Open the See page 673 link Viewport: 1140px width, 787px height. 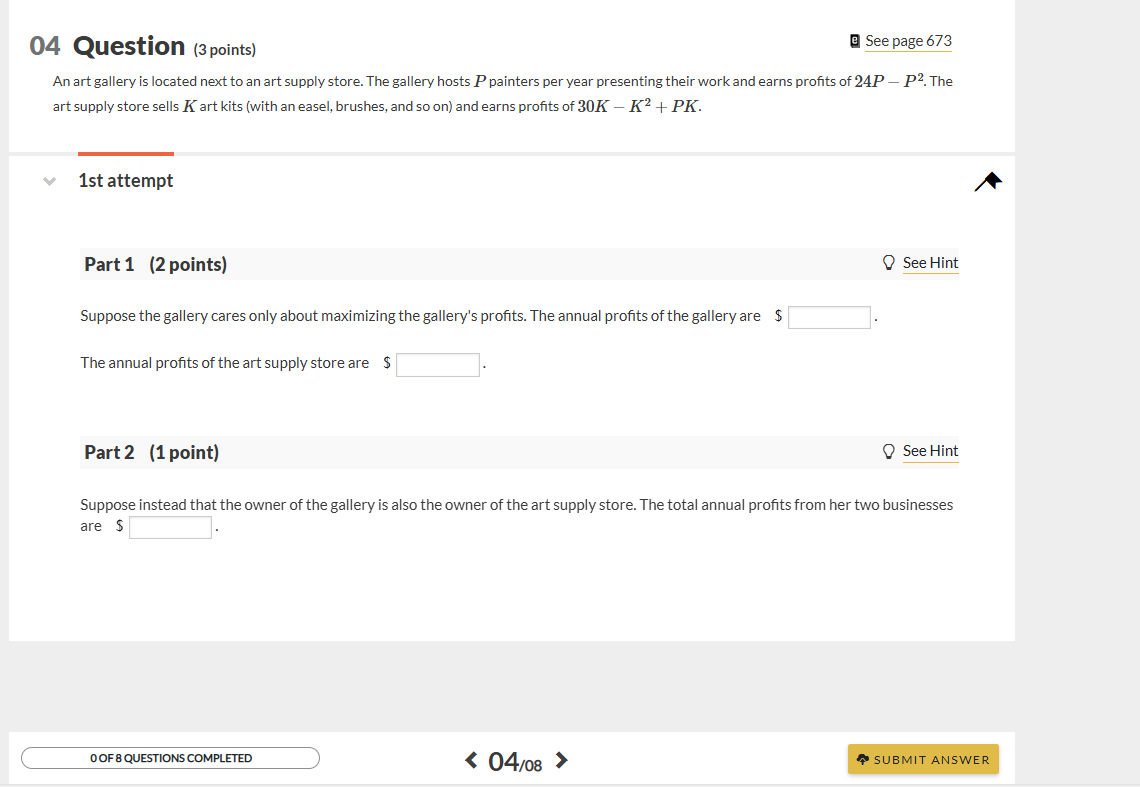click(x=908, y=41)
